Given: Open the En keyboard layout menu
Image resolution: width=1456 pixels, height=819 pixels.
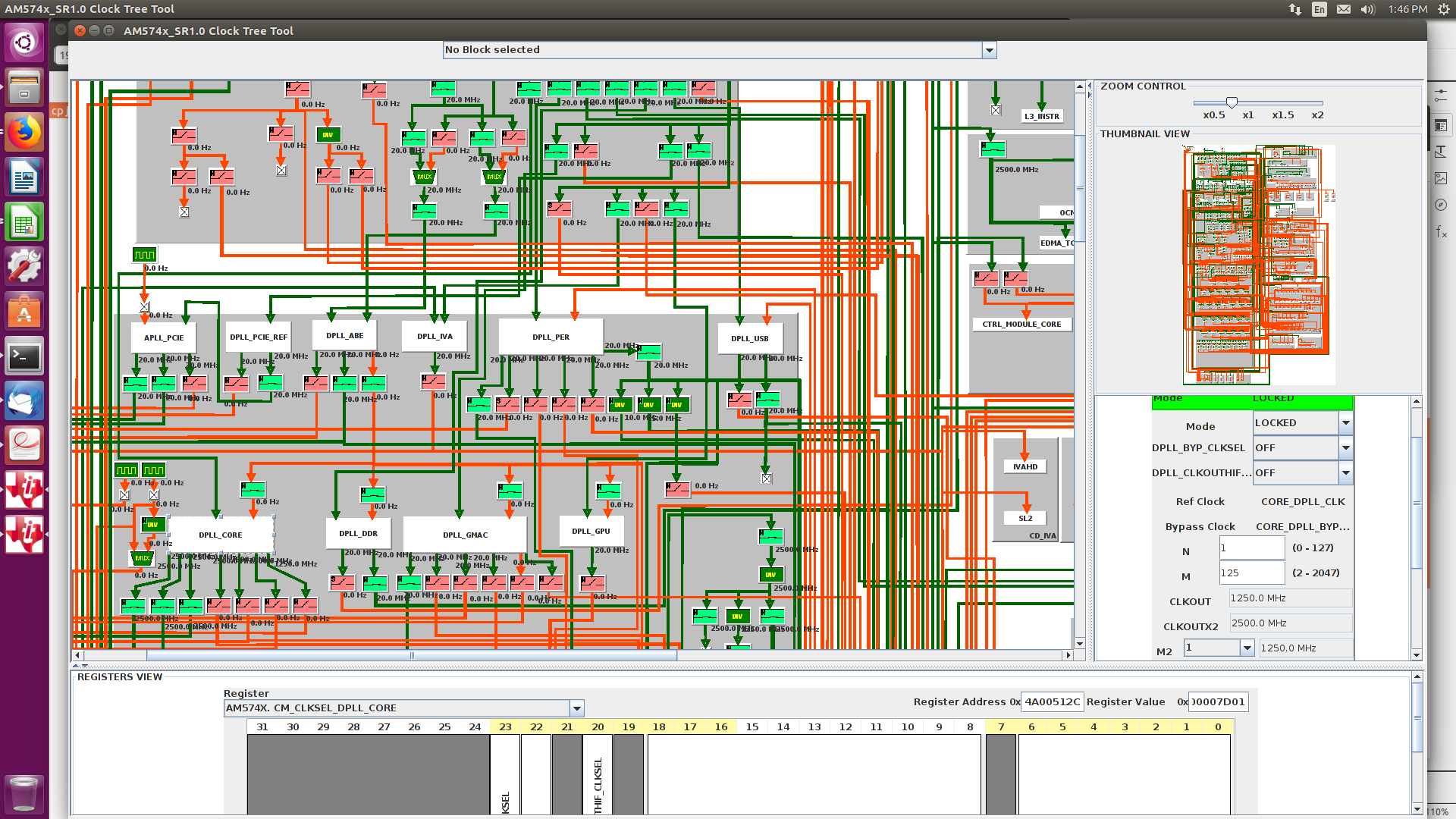Looking at the screenshot, I should 1318,10.
